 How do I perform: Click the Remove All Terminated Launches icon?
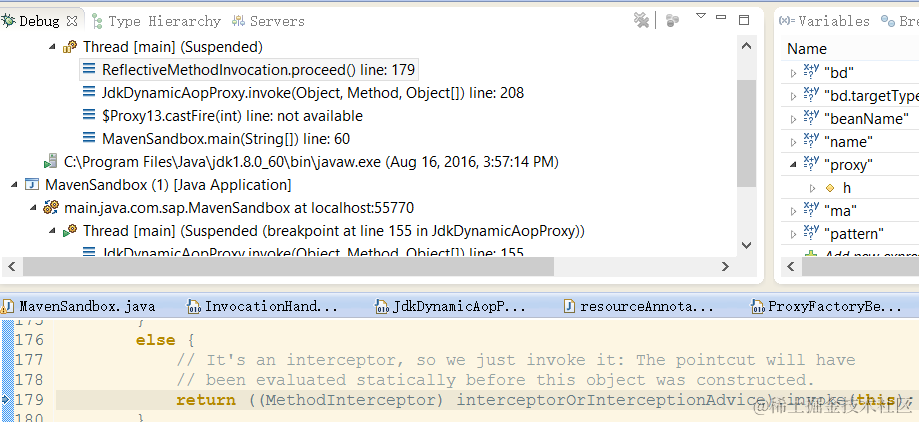(641, 21)
